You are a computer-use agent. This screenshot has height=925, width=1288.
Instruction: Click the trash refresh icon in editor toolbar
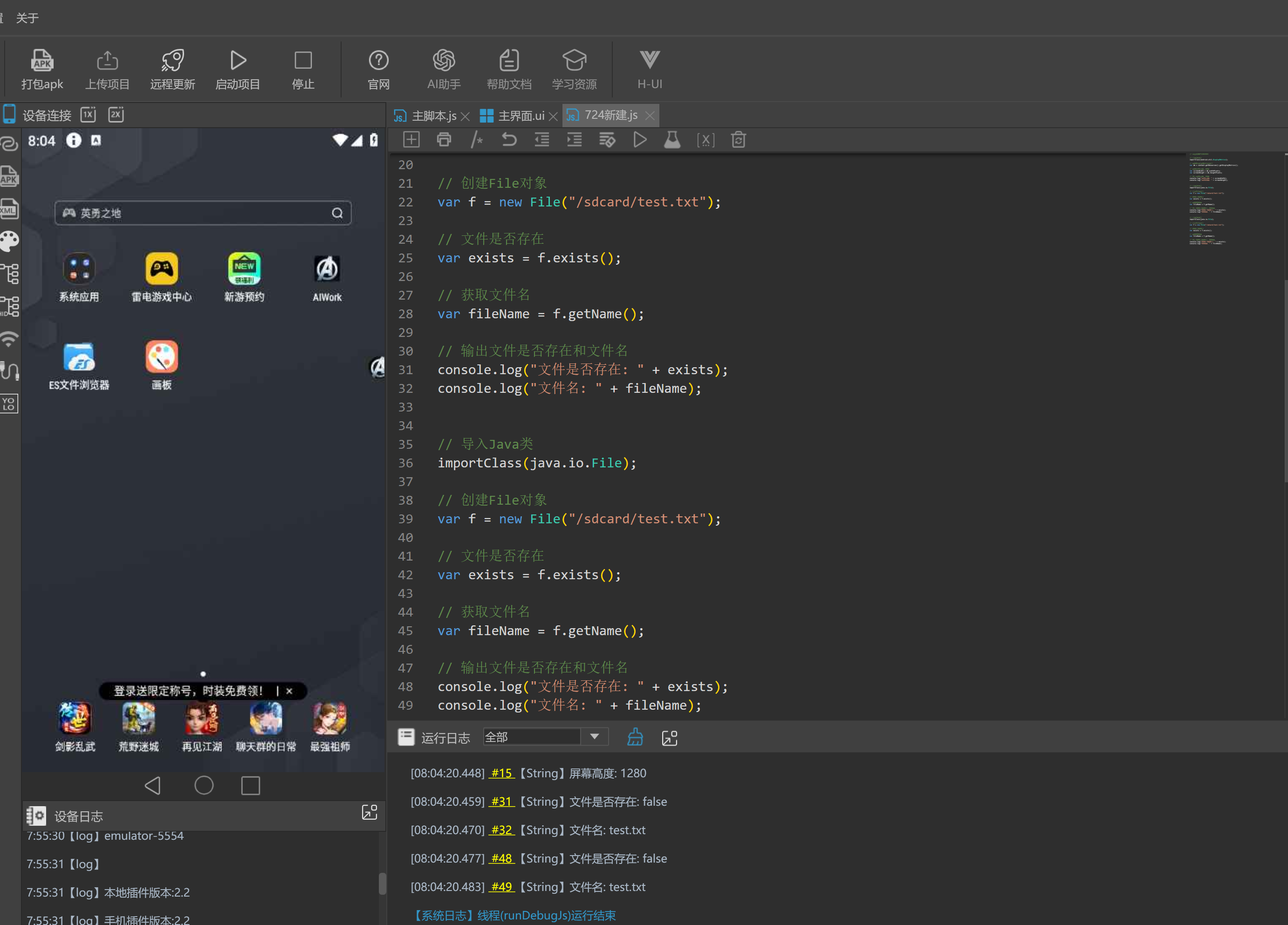738,140
